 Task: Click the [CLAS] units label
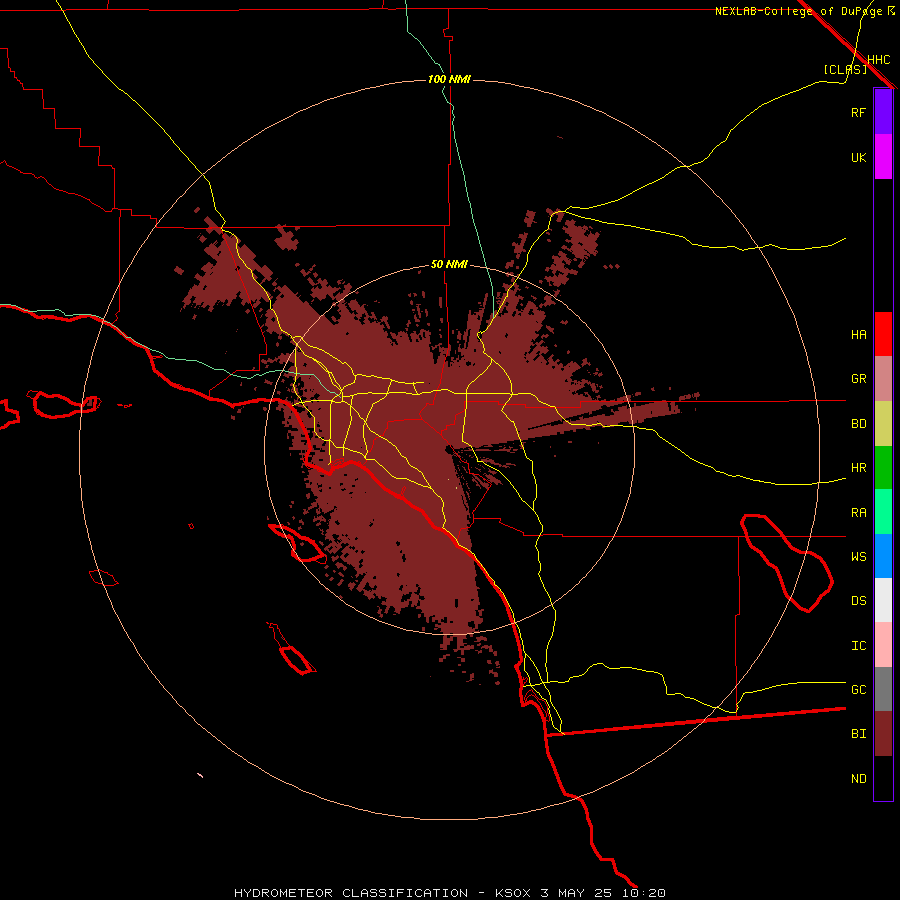[845, 69]
